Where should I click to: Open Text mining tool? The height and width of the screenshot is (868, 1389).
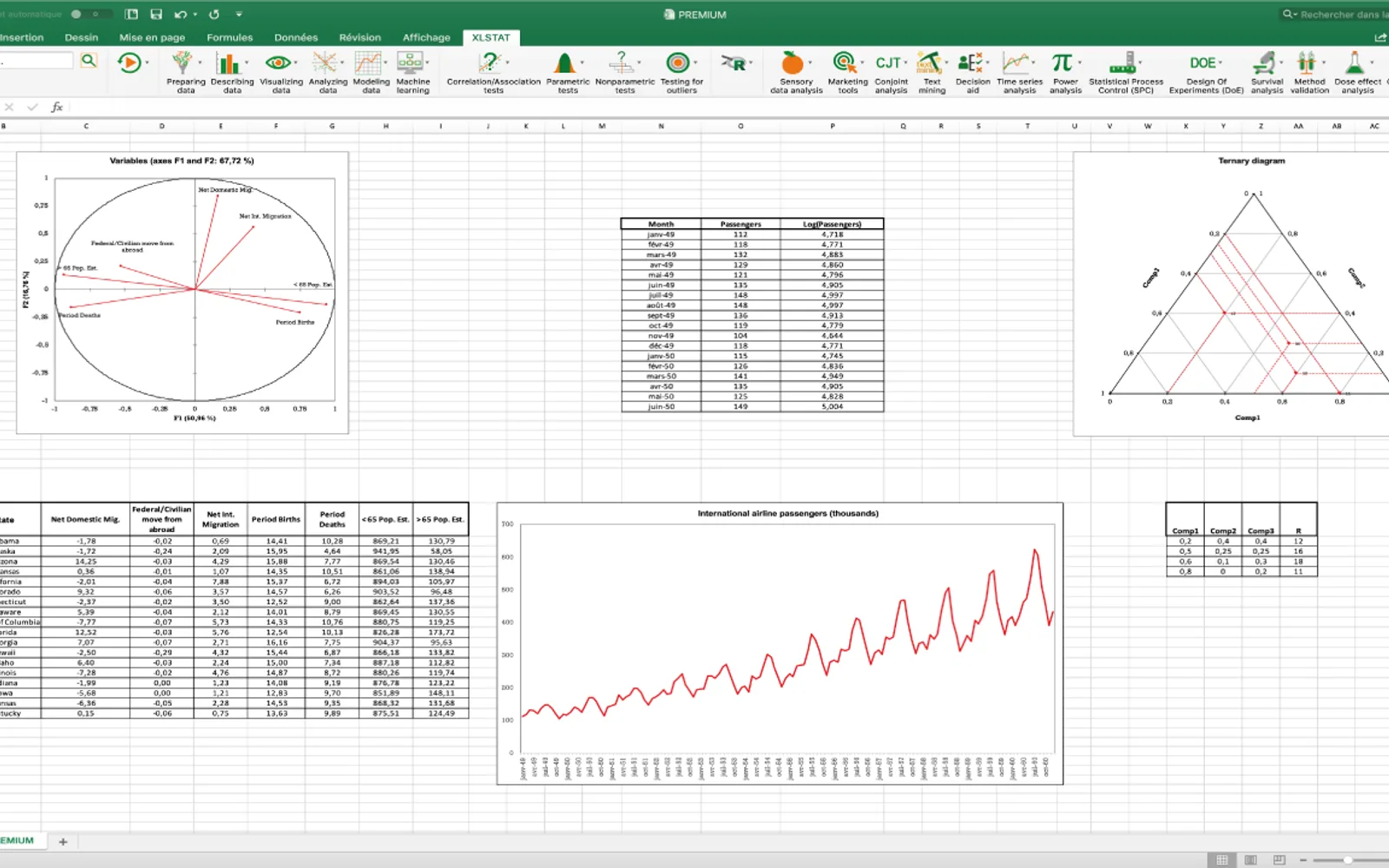[931, 72]
